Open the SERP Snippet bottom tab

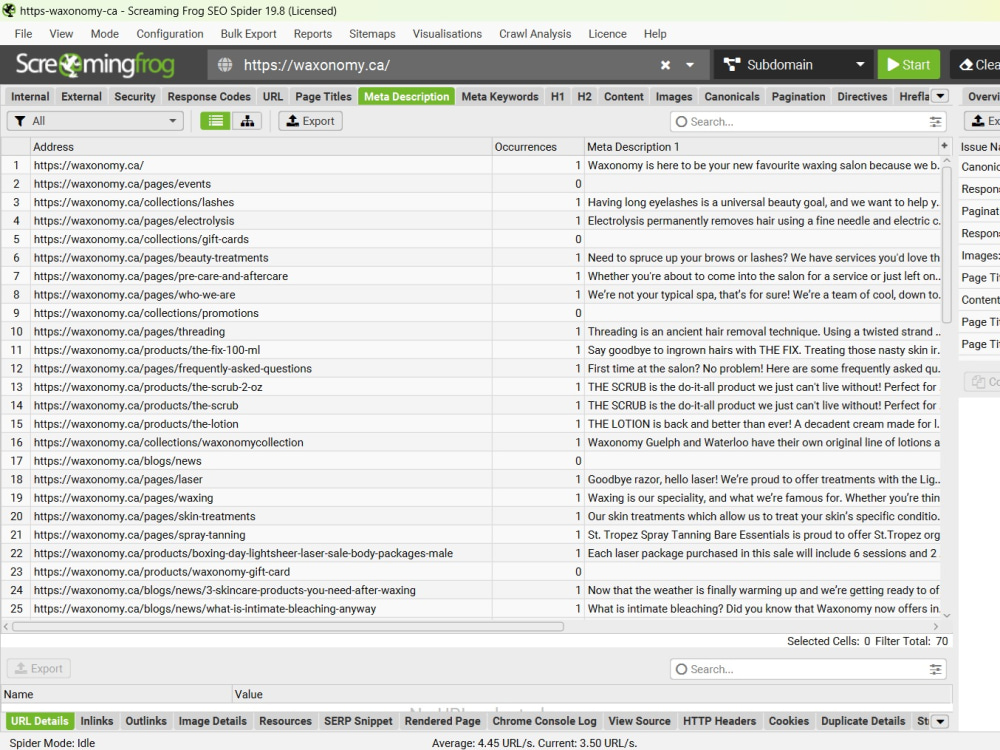(x=358, y=721)
